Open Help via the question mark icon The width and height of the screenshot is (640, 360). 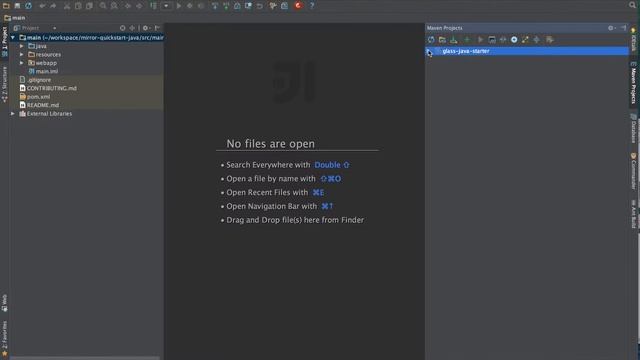(312, 6)
